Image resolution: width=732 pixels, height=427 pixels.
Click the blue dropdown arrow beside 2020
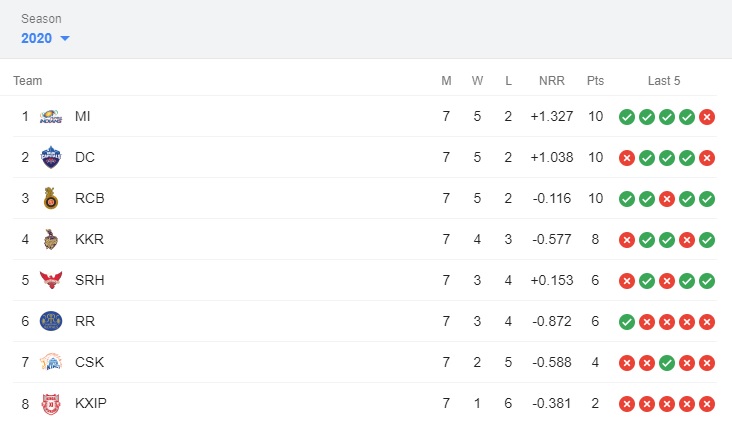tap(65, 38)
